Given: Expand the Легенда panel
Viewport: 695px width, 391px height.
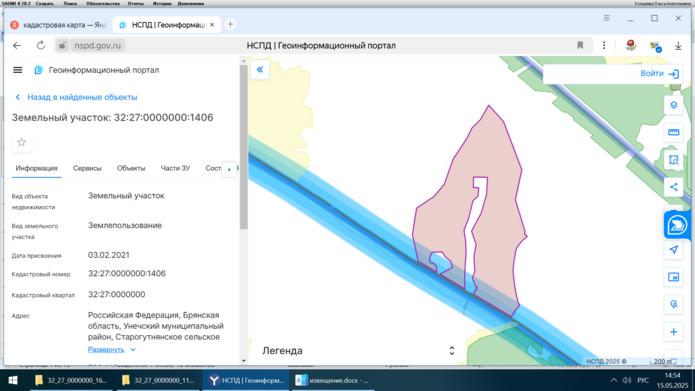Looking at the screenshot, I should (x=358, y=351).
